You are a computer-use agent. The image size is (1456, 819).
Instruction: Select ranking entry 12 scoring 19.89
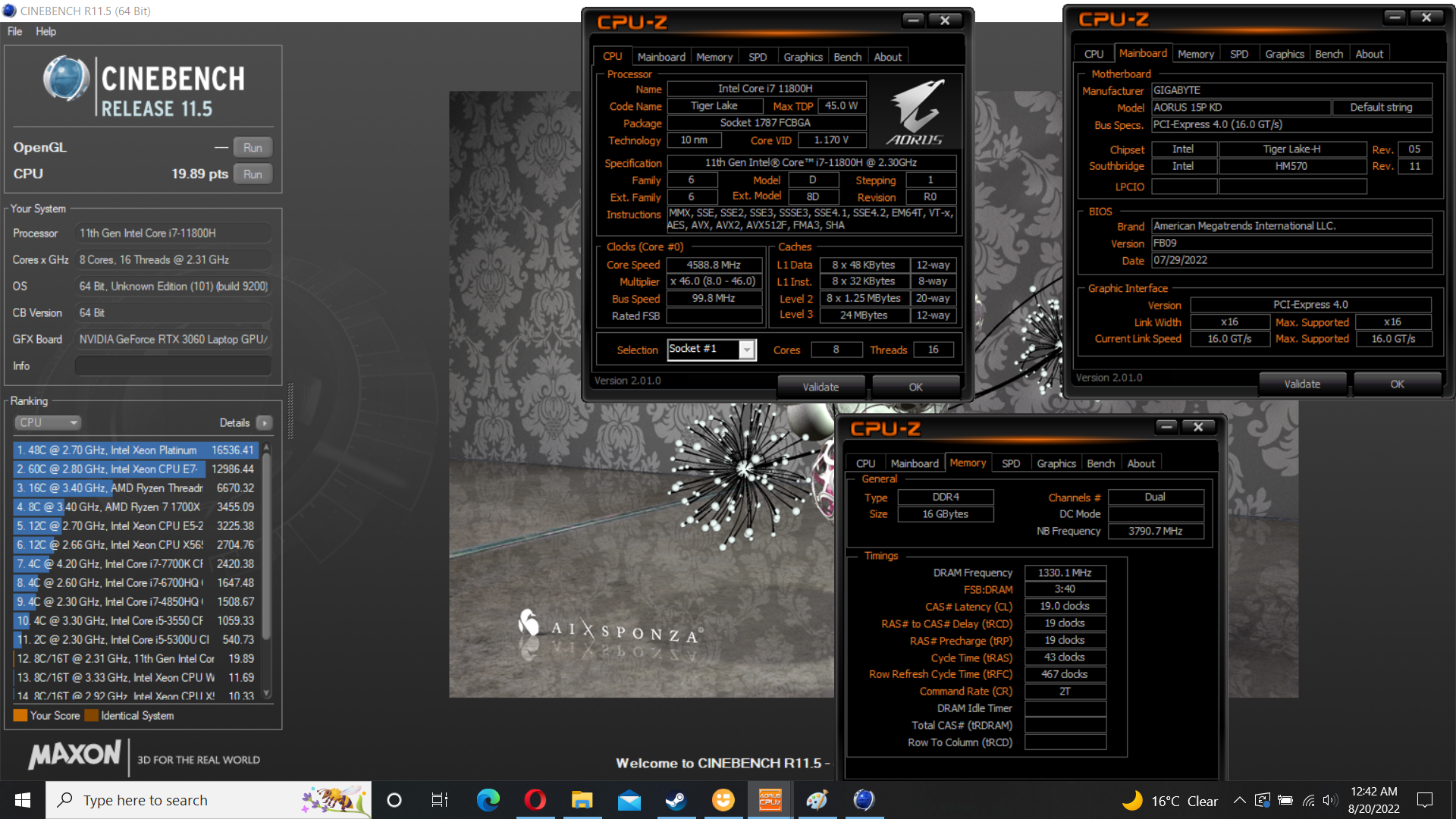[136, 658]
